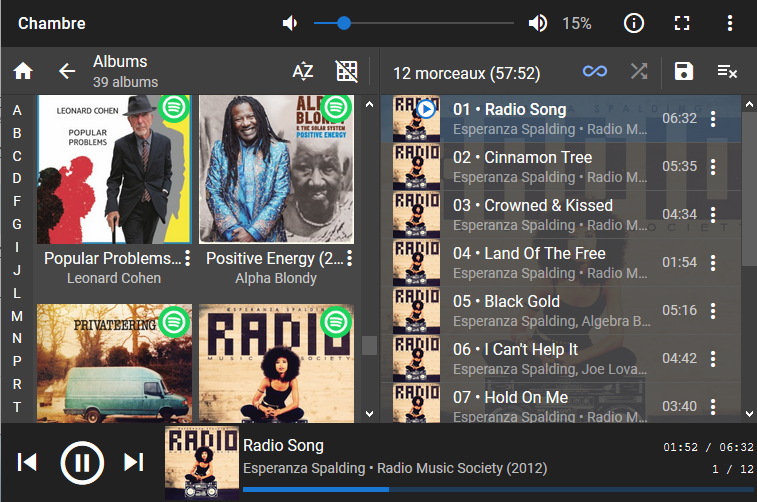Toggle shuffle for the queue
The width and height of the screenshot is (757, 502).
point(639,71)
